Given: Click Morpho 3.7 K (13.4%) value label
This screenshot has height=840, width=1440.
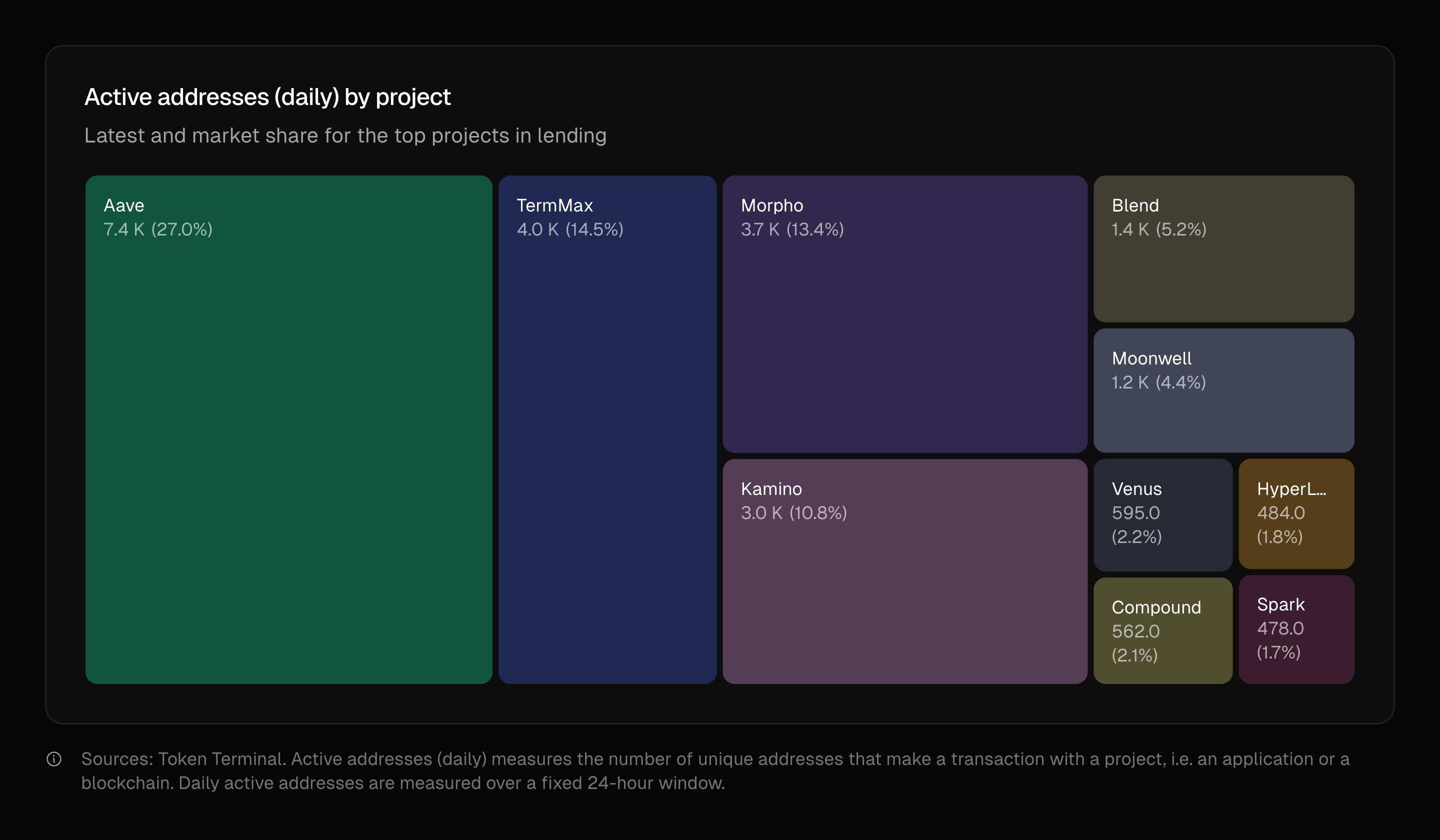Looking at the screenshot, I should (x=792, y=229).
